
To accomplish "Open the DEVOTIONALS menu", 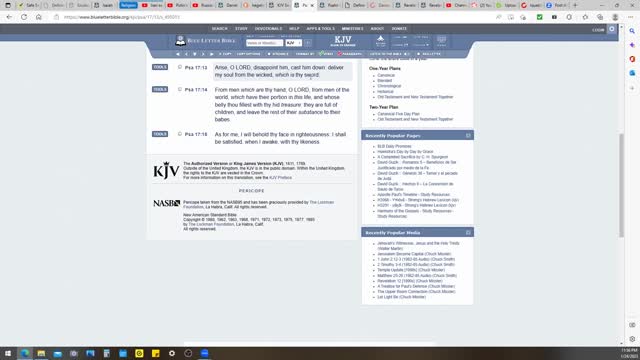I will point(268,29).
